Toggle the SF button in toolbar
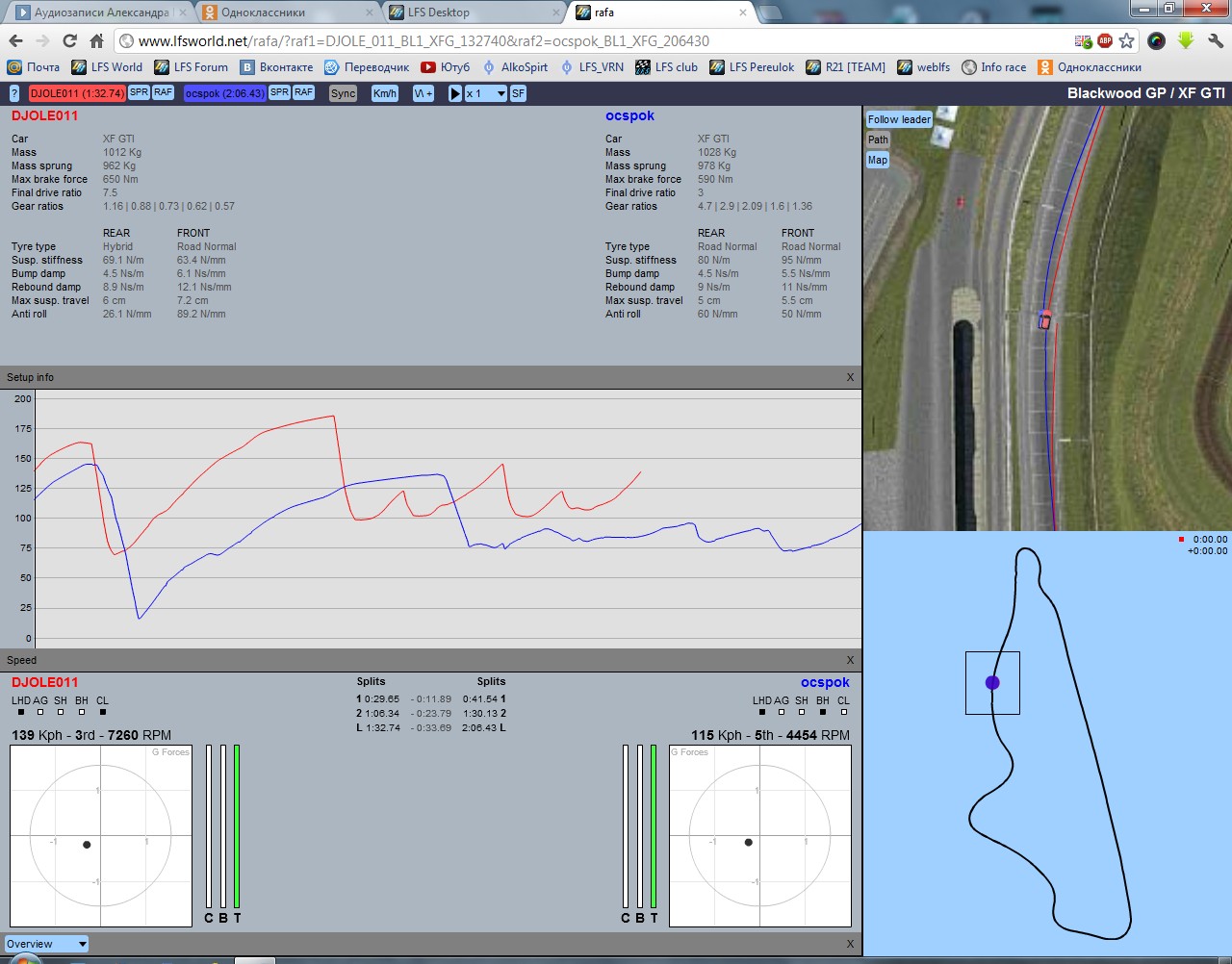Viewport: 1232px width, 964px height. click(x=518, y=93)
